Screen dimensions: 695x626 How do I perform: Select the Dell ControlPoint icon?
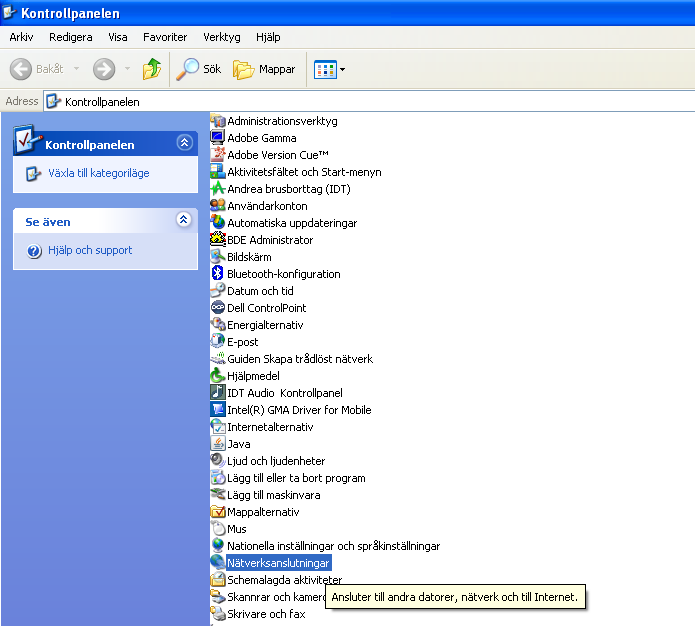[x=218, y=308]
